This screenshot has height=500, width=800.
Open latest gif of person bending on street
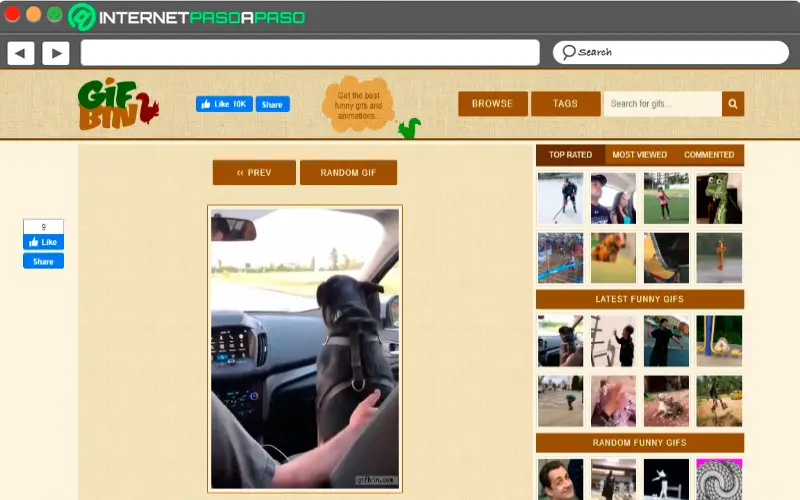click(560, 401)
